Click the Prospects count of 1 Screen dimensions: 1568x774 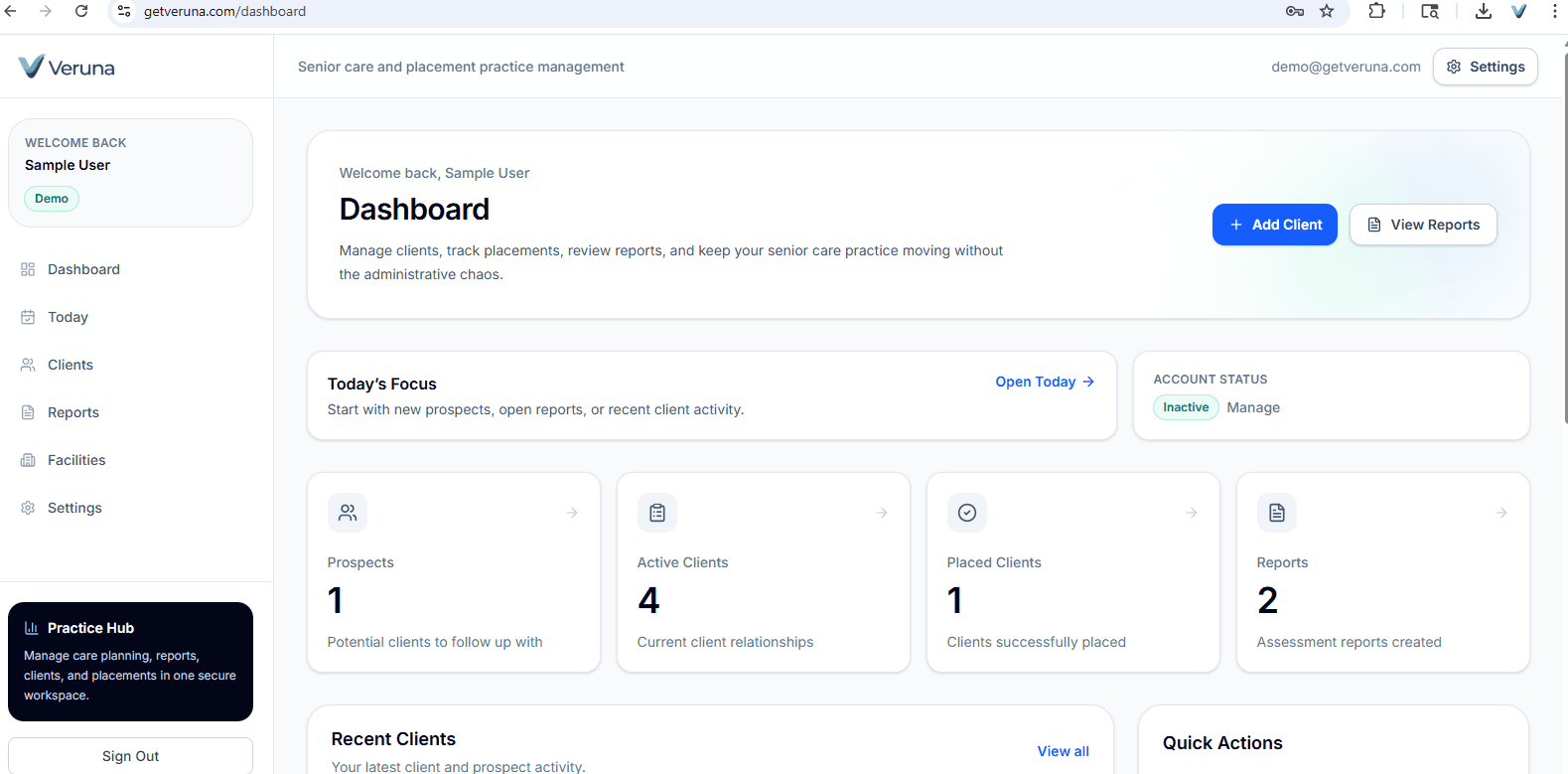coord(336,600)
